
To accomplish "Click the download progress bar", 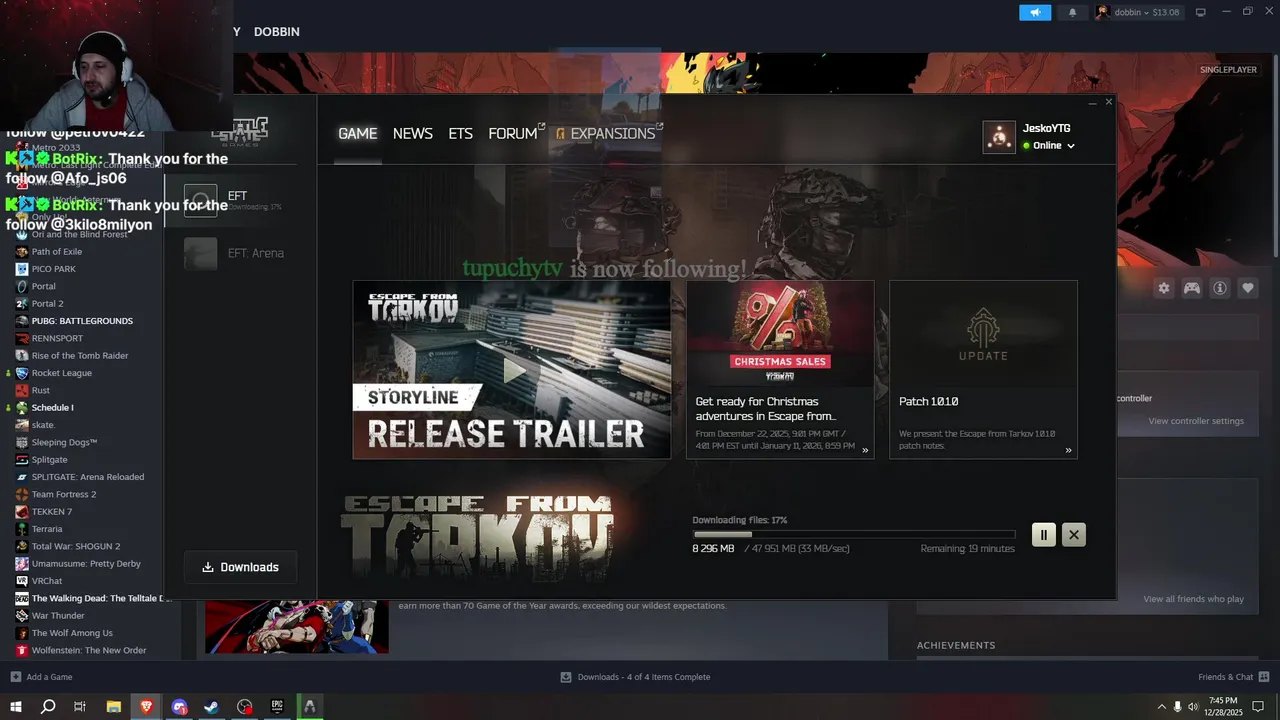I will (x=854, y=535).
